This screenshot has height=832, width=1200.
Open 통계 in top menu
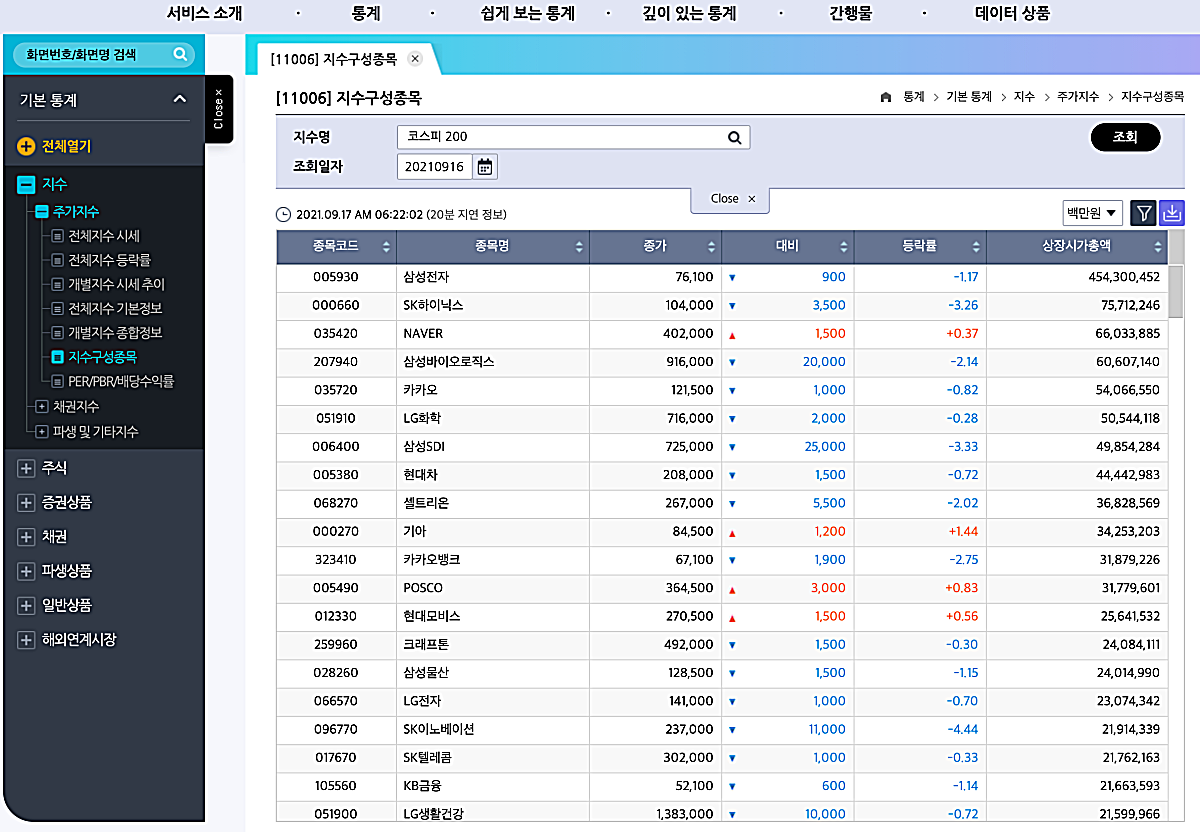point(366,14)
